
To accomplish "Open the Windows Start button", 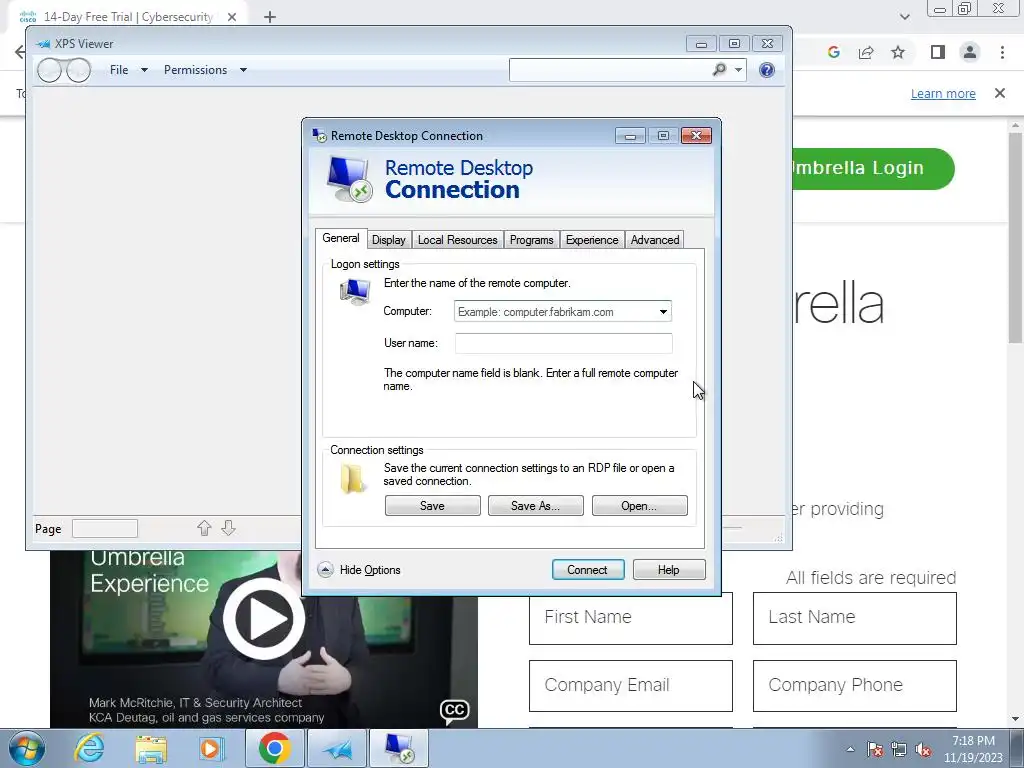I will coord(27,748).
